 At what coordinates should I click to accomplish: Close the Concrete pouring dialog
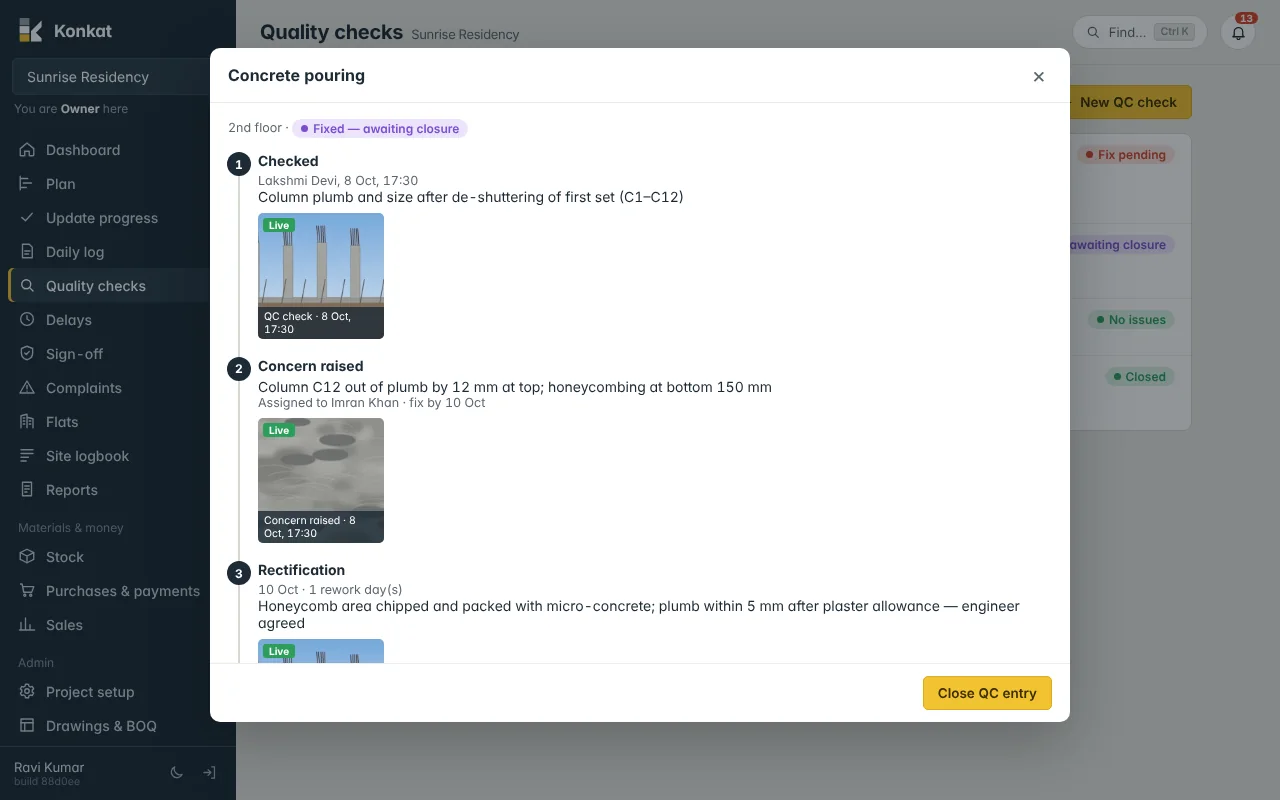click(x=1039, y=77)
